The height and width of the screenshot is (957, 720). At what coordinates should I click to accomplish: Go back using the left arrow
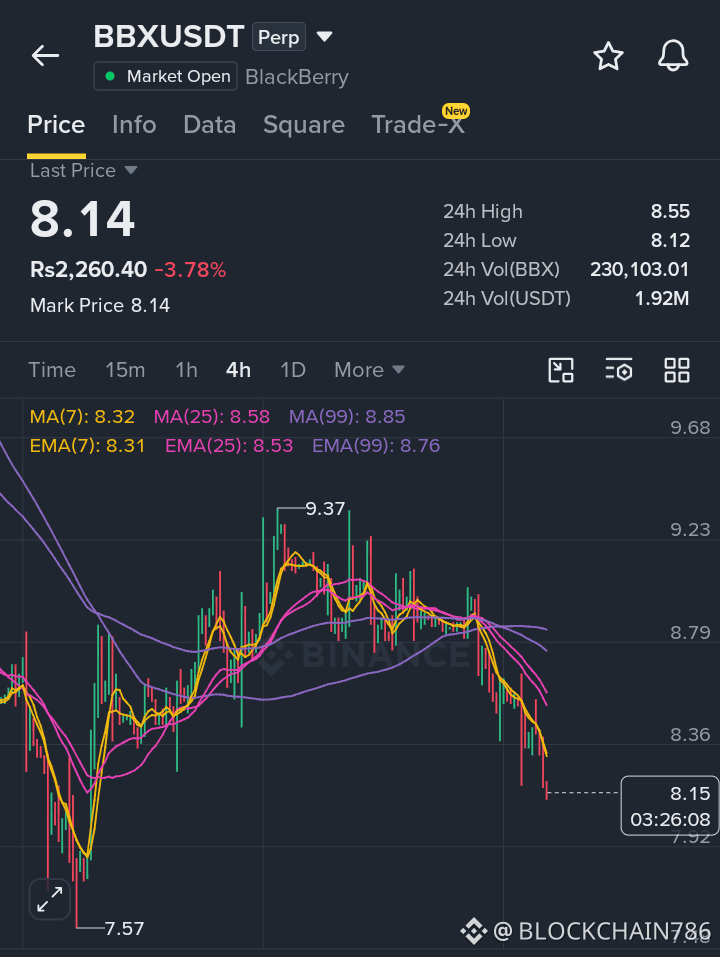pyautogui.click(x=45, y=56)
